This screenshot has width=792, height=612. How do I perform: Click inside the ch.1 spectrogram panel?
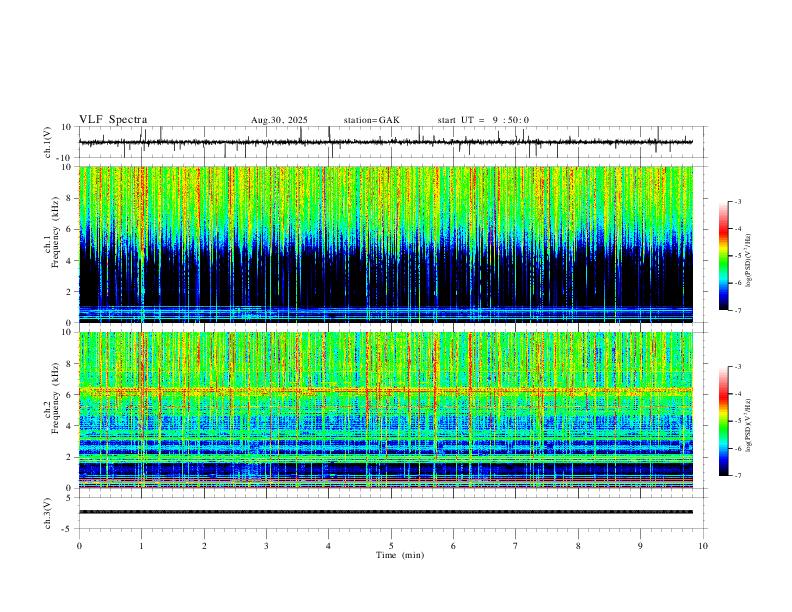point(386,244)
